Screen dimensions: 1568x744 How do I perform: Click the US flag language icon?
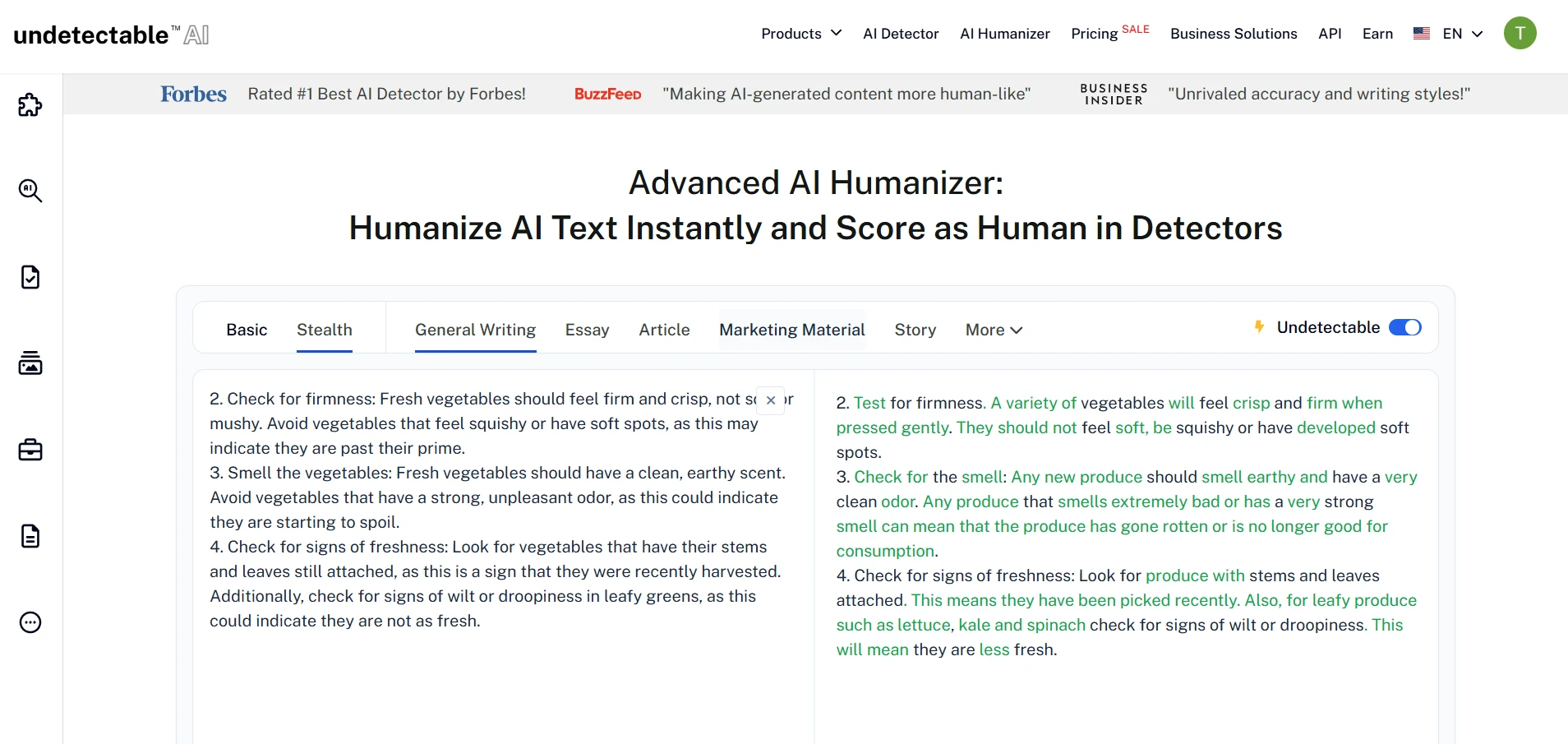click(1422, 34)
